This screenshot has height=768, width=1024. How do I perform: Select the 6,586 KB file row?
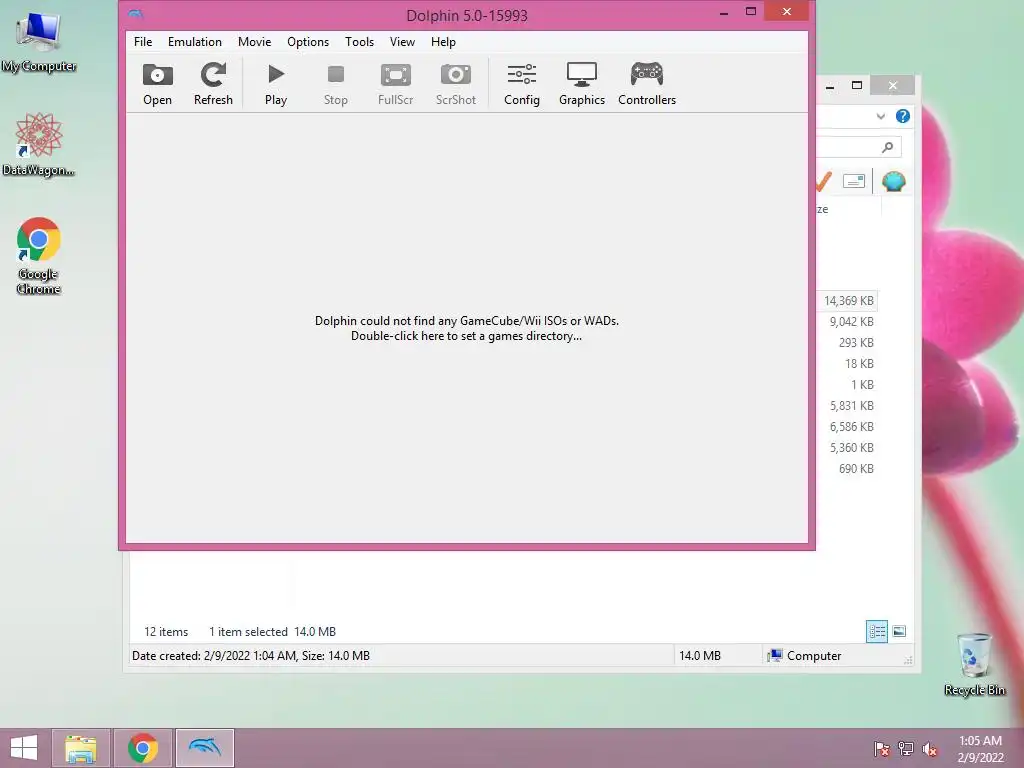[x=847, y=426]
